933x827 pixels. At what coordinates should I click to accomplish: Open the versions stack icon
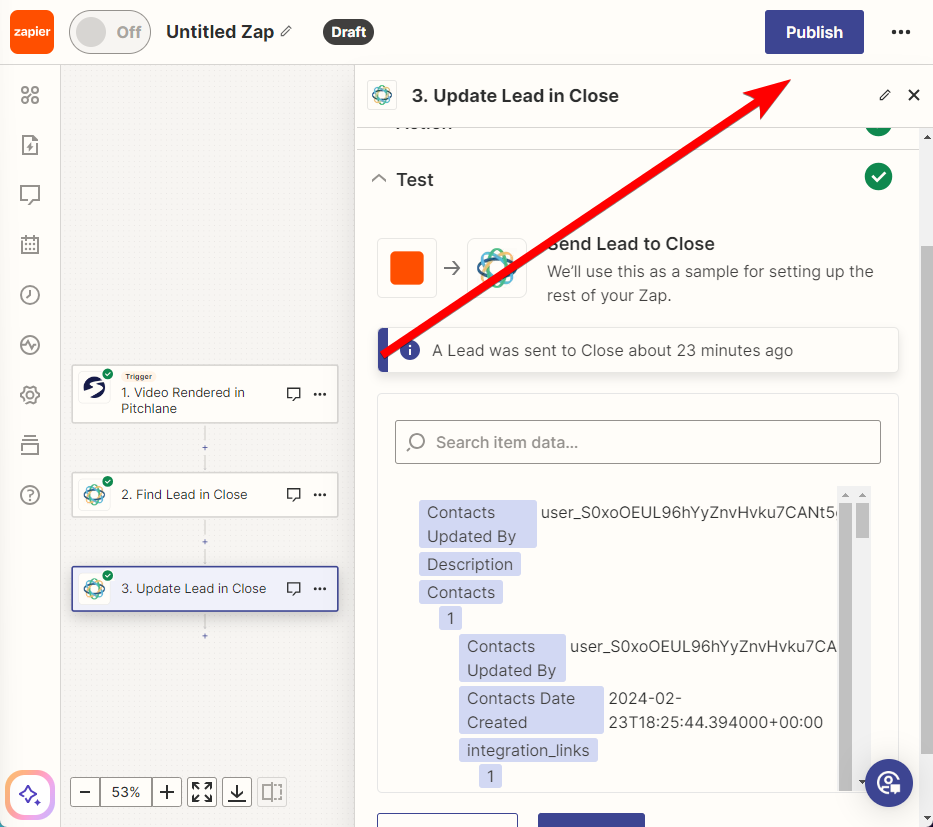[x=30, y=444]
